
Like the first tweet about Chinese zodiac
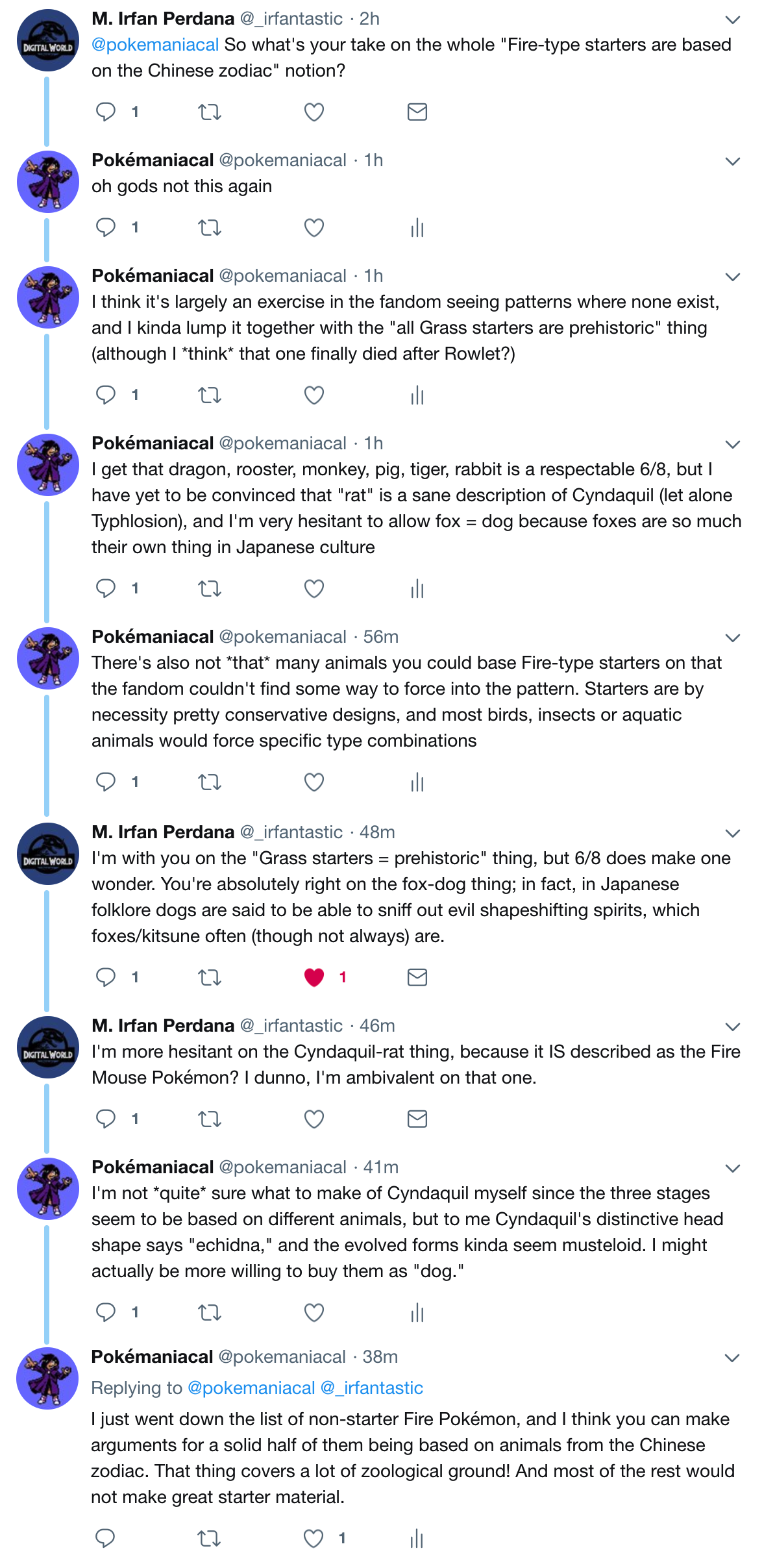[314, 112]
